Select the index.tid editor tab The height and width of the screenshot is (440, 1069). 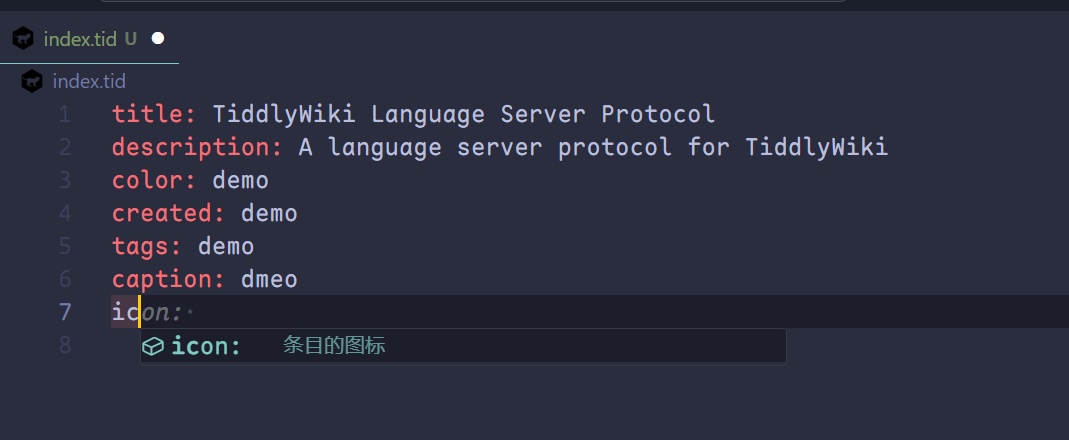point(89,38)
